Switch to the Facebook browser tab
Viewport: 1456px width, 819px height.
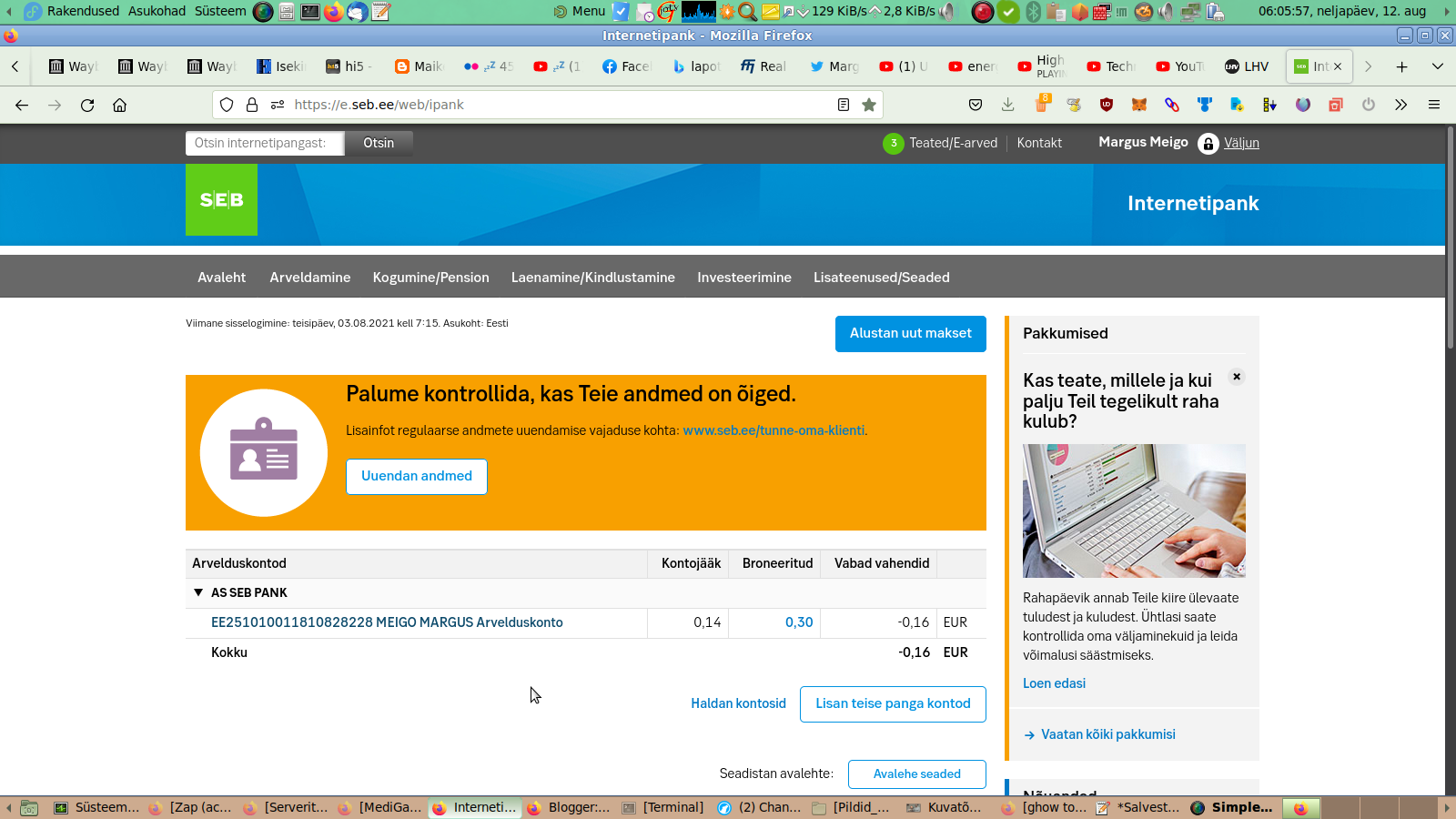point(627,66)
